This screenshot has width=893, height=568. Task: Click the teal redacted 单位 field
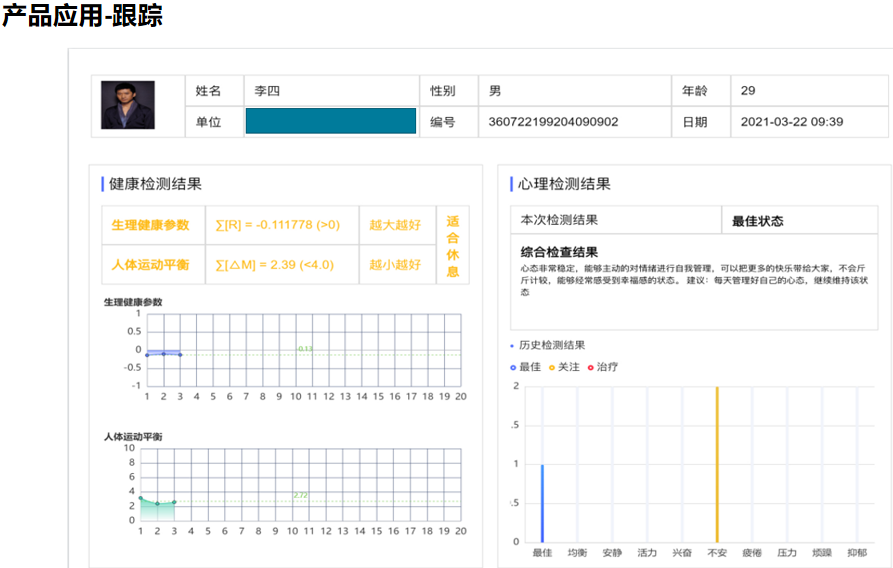coord(330,122)
